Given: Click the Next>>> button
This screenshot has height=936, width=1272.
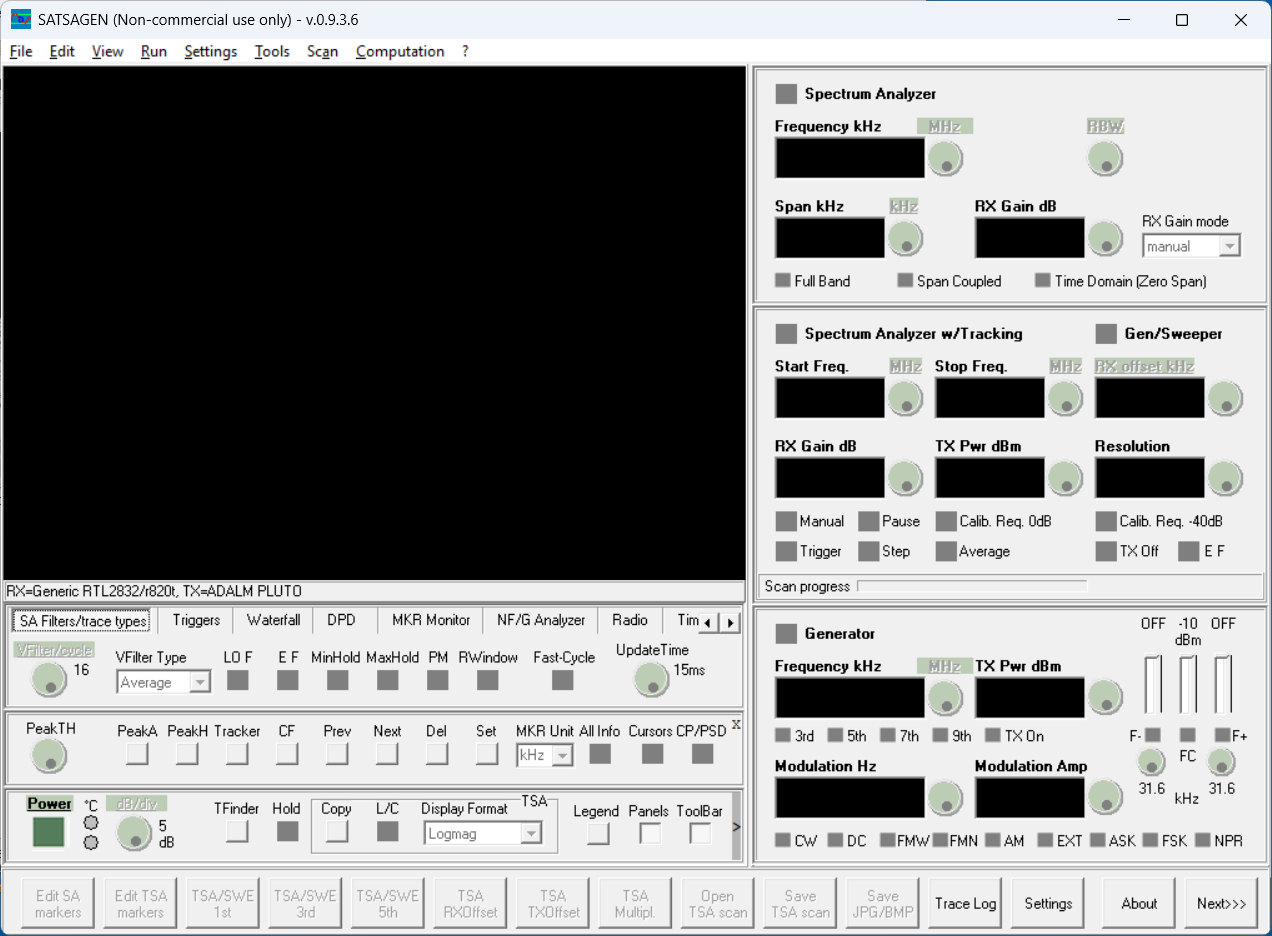Looking at the screenshot, I should pyautogui.click(x=1221, y=904).
